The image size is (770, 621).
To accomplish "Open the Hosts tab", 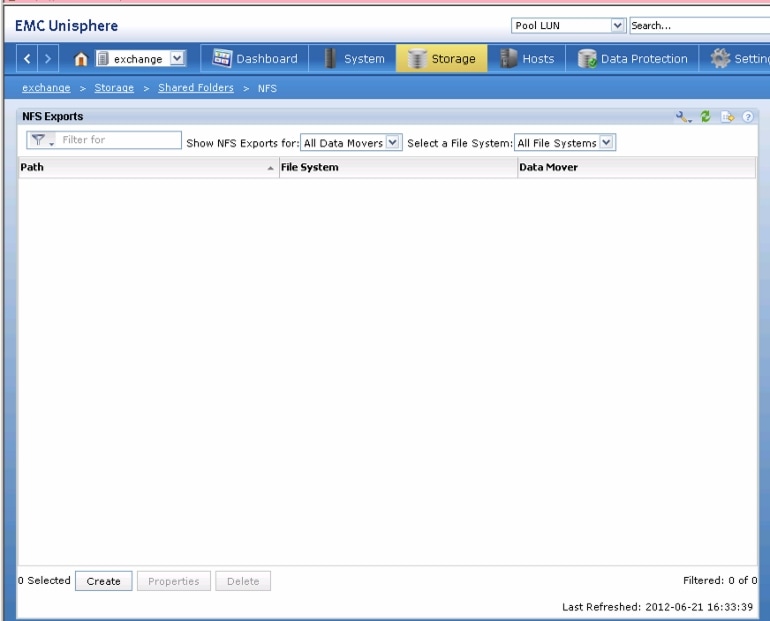I will 526,58.
